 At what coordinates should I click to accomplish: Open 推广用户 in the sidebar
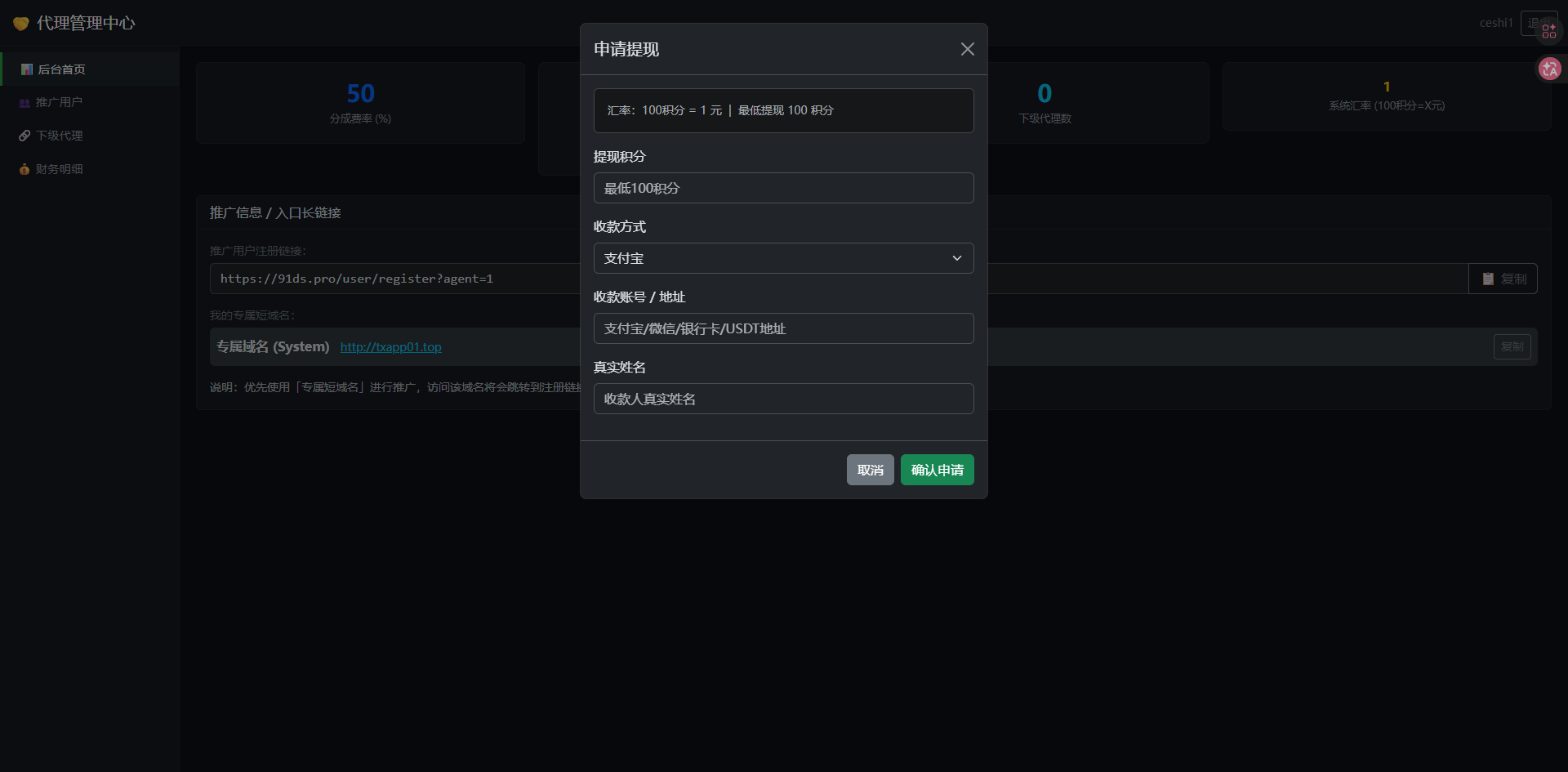pos(59,102)
